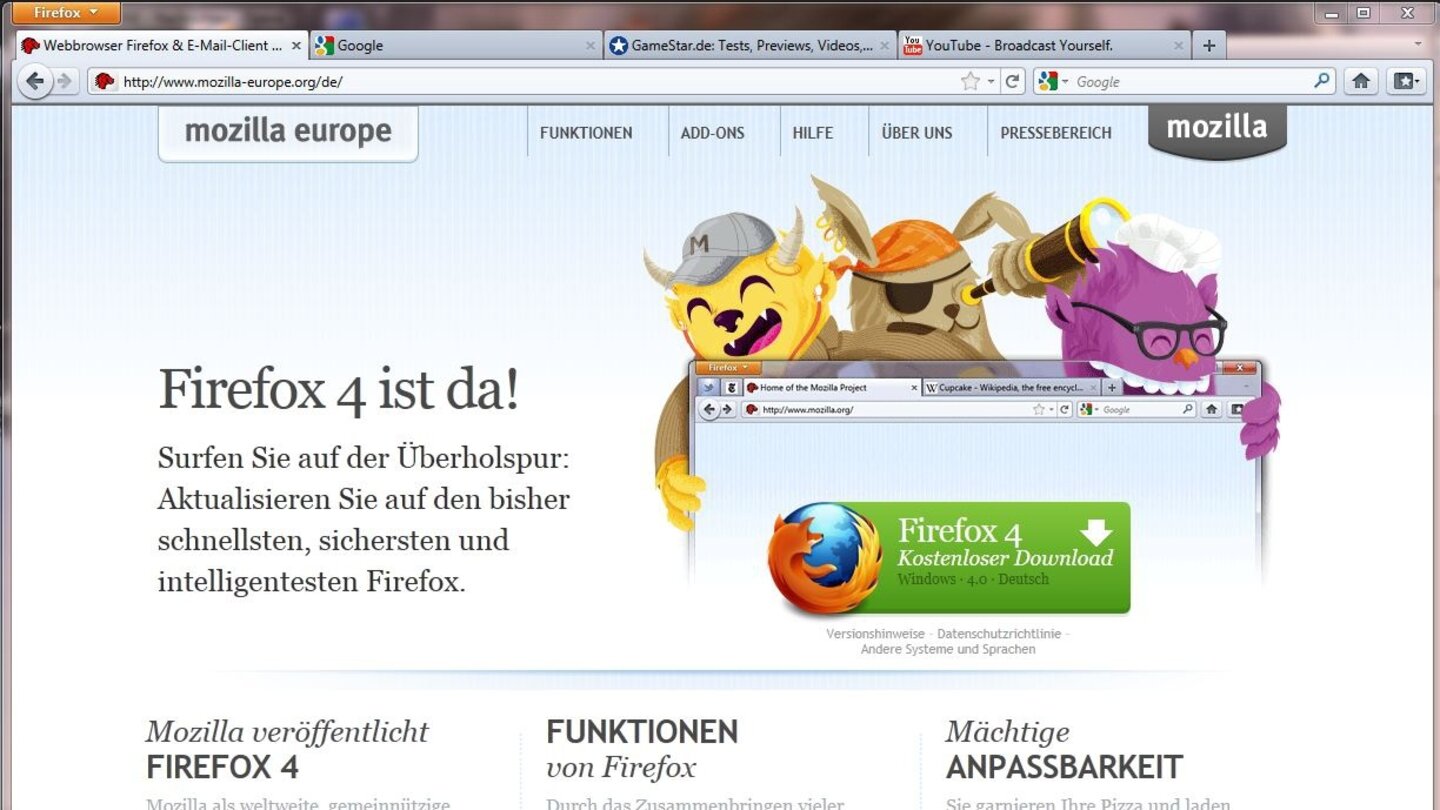Close the Google tab

coord(590,46)
